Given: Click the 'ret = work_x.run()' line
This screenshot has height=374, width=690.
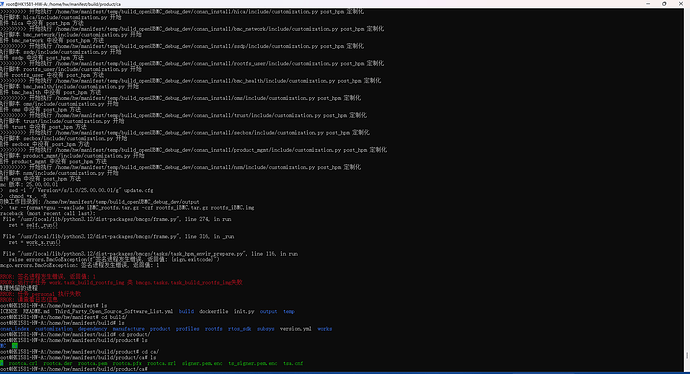Looking at the screenshot, I should click(34, 242).
